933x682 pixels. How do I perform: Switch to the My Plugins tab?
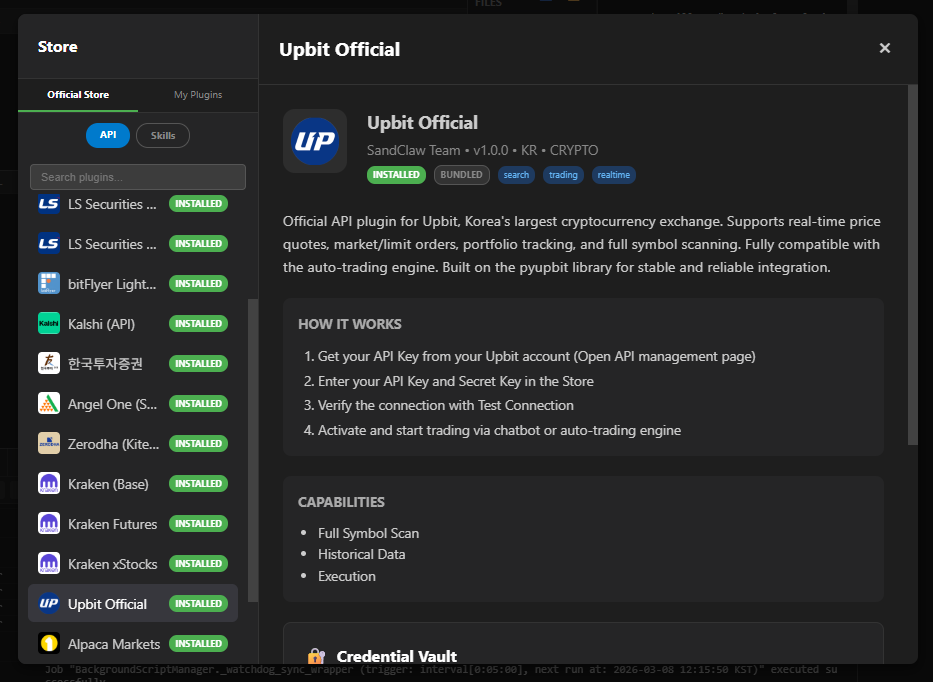coord(198,95)
